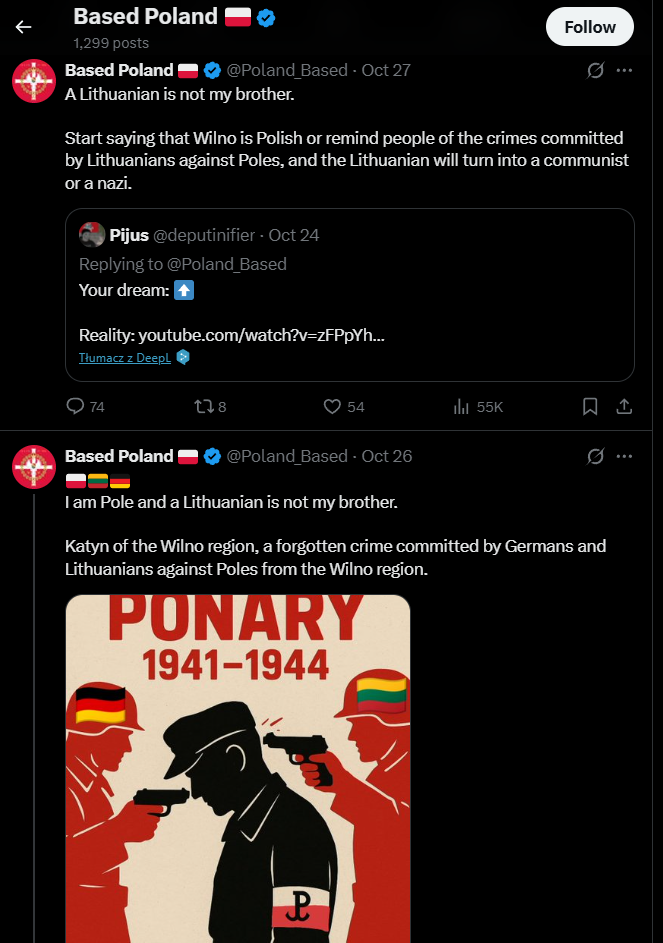This screenshot has width=663, height=943.
Task: Open more options on Oct 27 tweet
Action: point(625,70)
